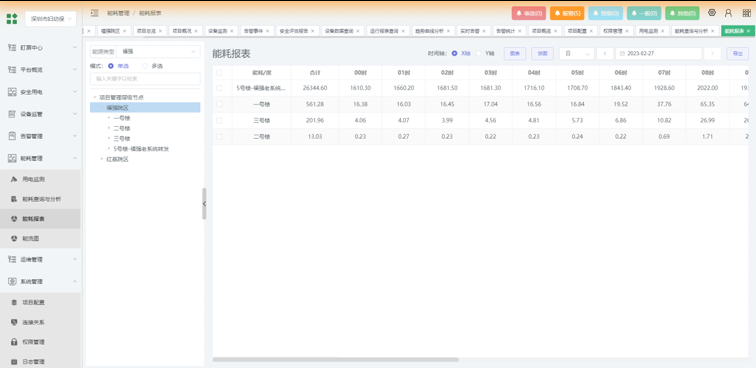The image size is (756, 368).
Task: Open the 日 period dropdown
Action: point(577,54)
